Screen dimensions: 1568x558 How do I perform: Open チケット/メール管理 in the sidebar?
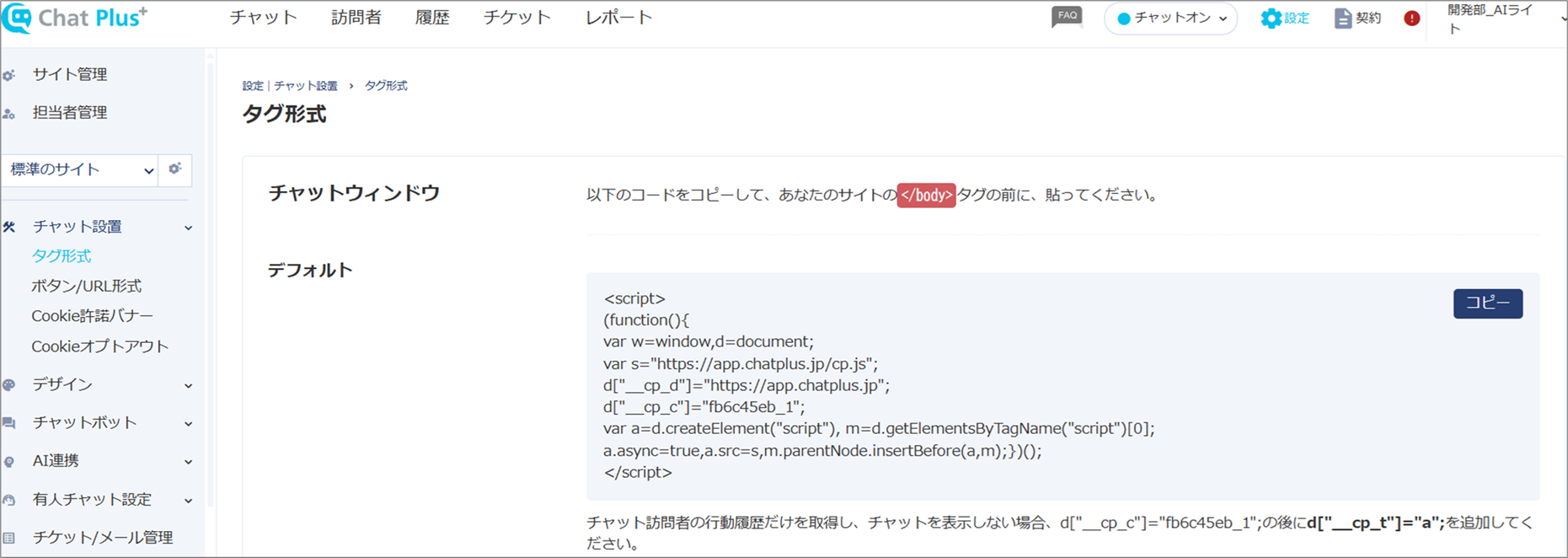pyautogui.click(x=103, y=538)
